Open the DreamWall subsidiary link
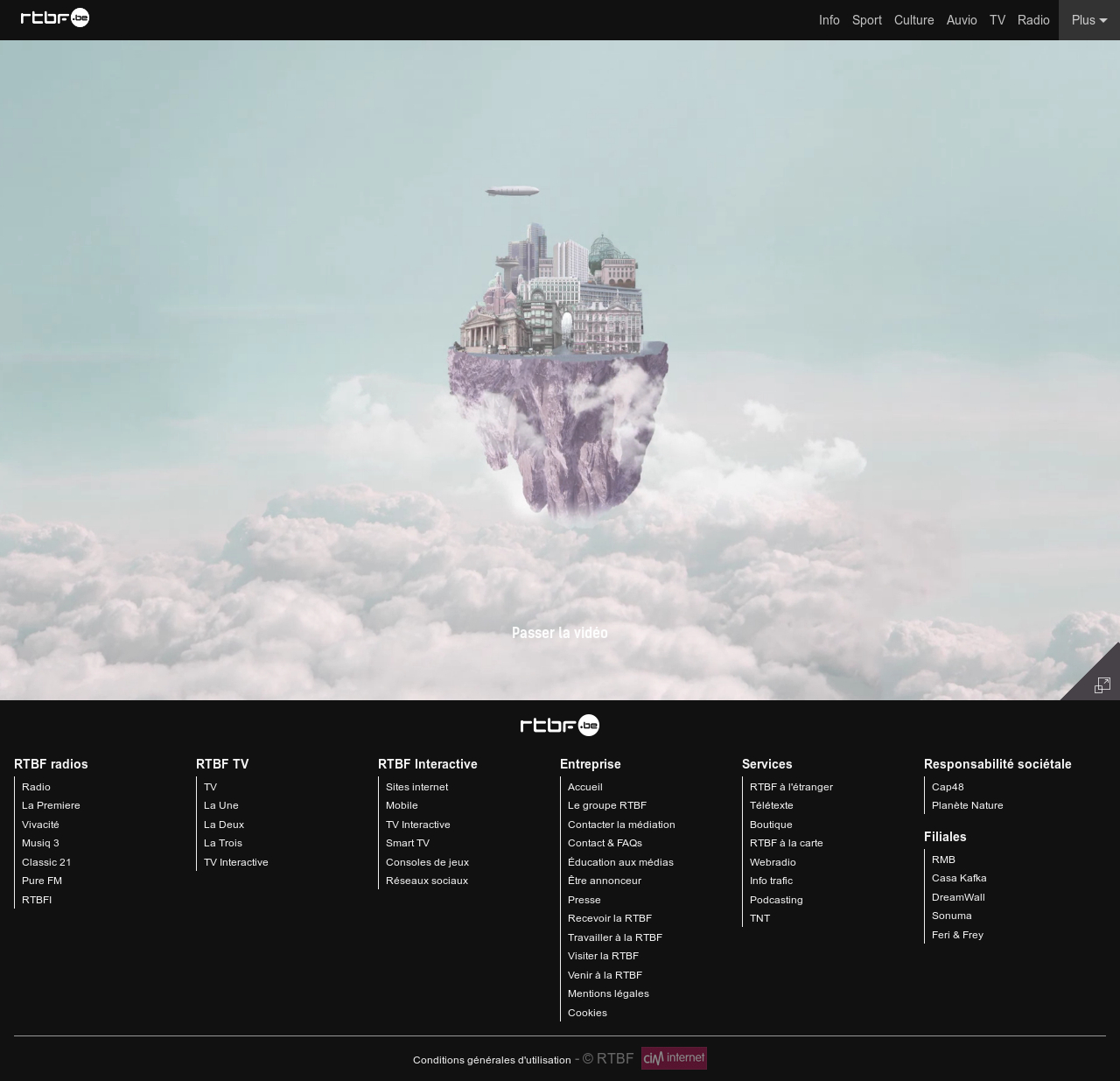This screenshot has height=1081, width=1120. [958, 897]
